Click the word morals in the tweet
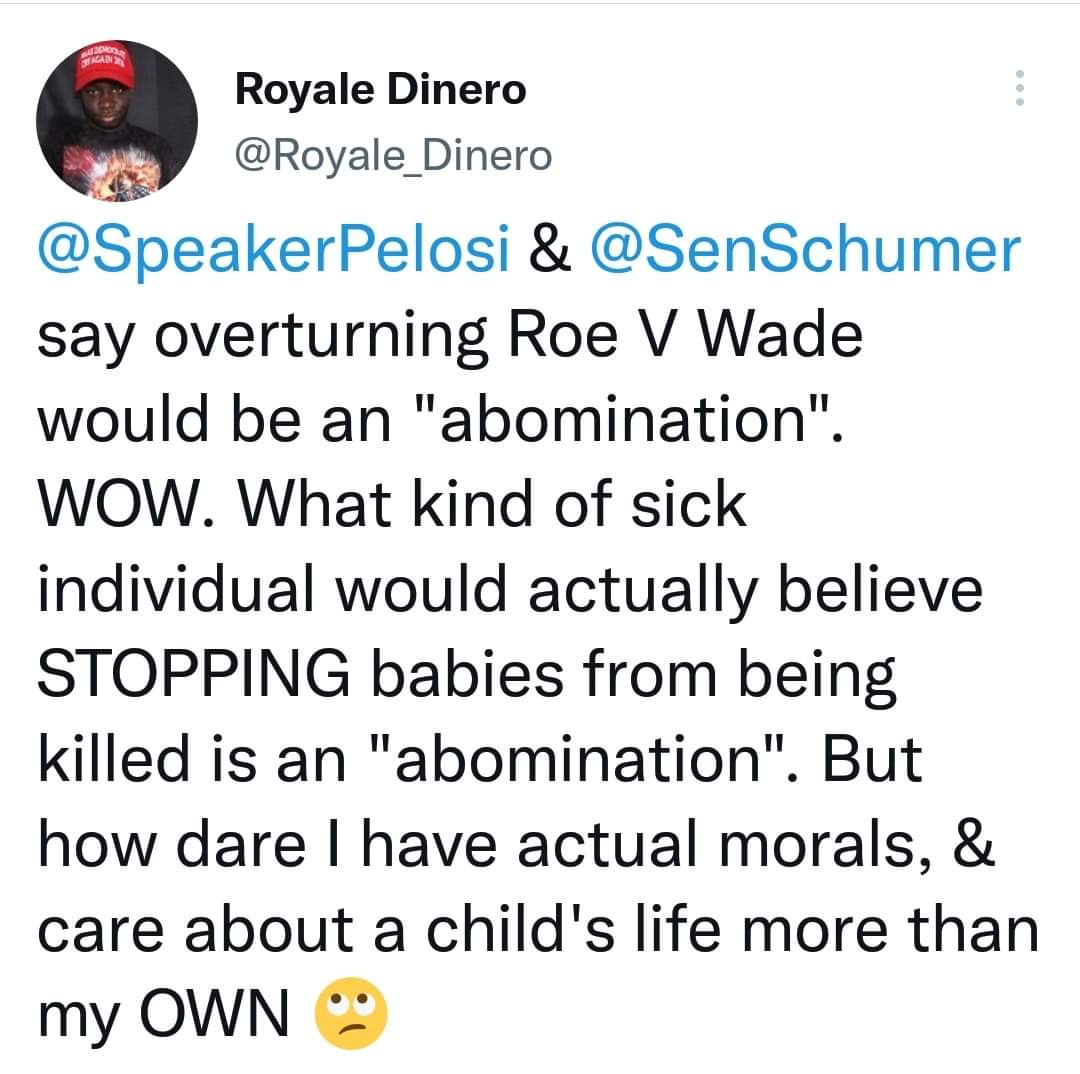 pyautogui.click(x=824, y=843)
